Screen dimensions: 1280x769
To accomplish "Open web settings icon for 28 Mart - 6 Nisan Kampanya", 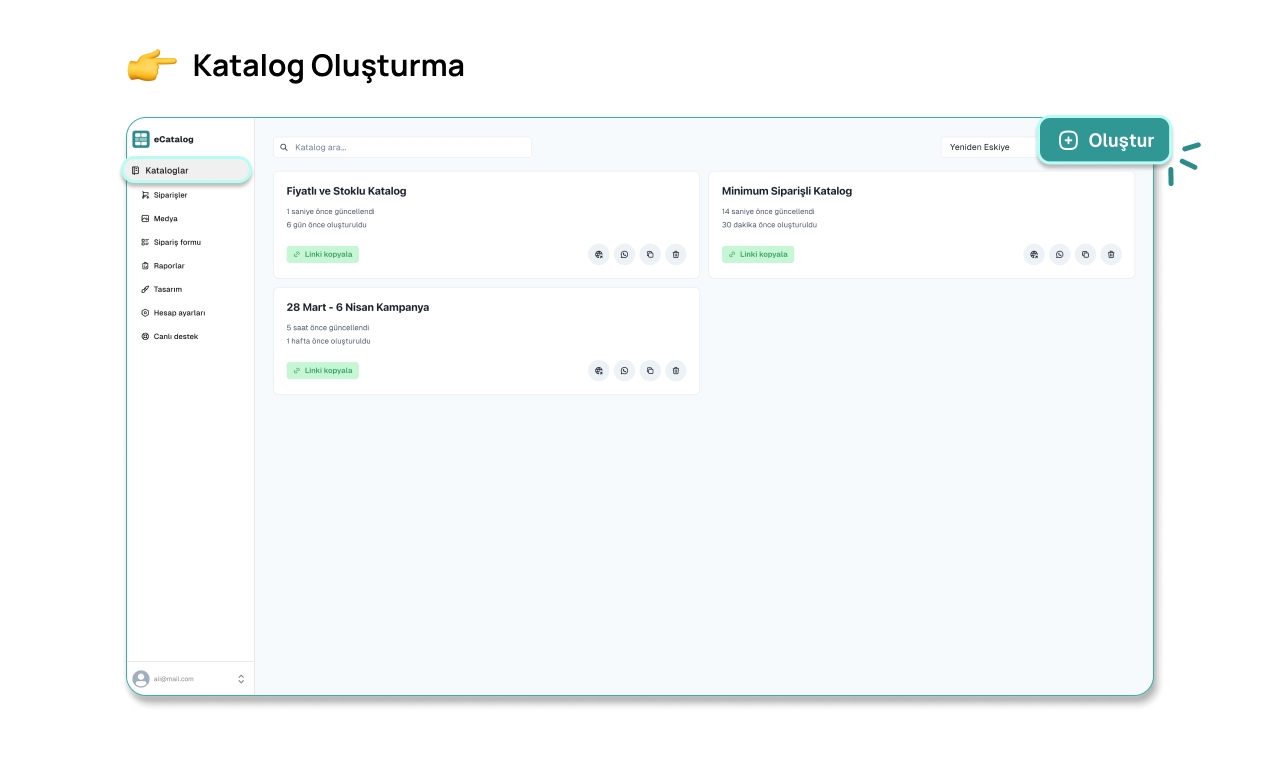I will [599, 371].
